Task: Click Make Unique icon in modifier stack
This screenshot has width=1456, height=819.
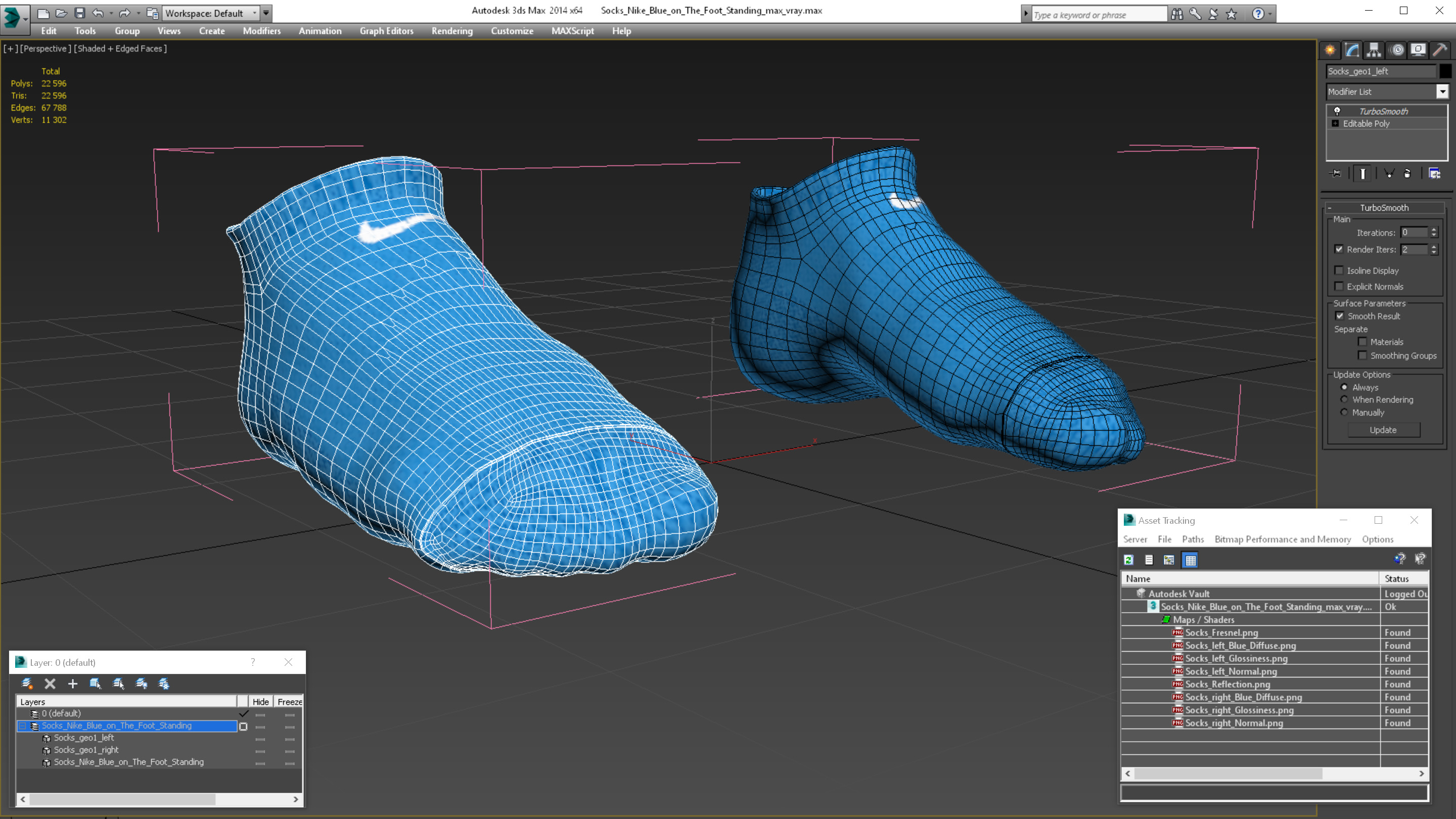Action: [1389, 173]
